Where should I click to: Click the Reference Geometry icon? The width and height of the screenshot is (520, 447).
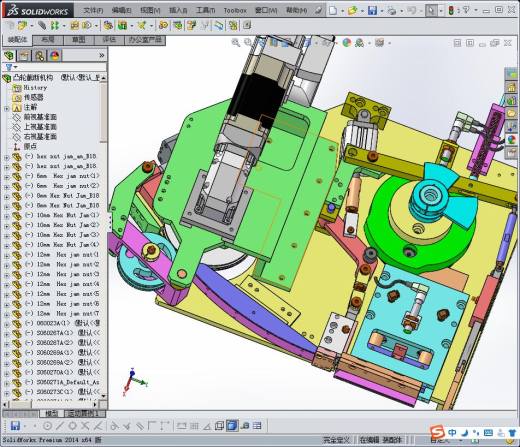point(142,25)
